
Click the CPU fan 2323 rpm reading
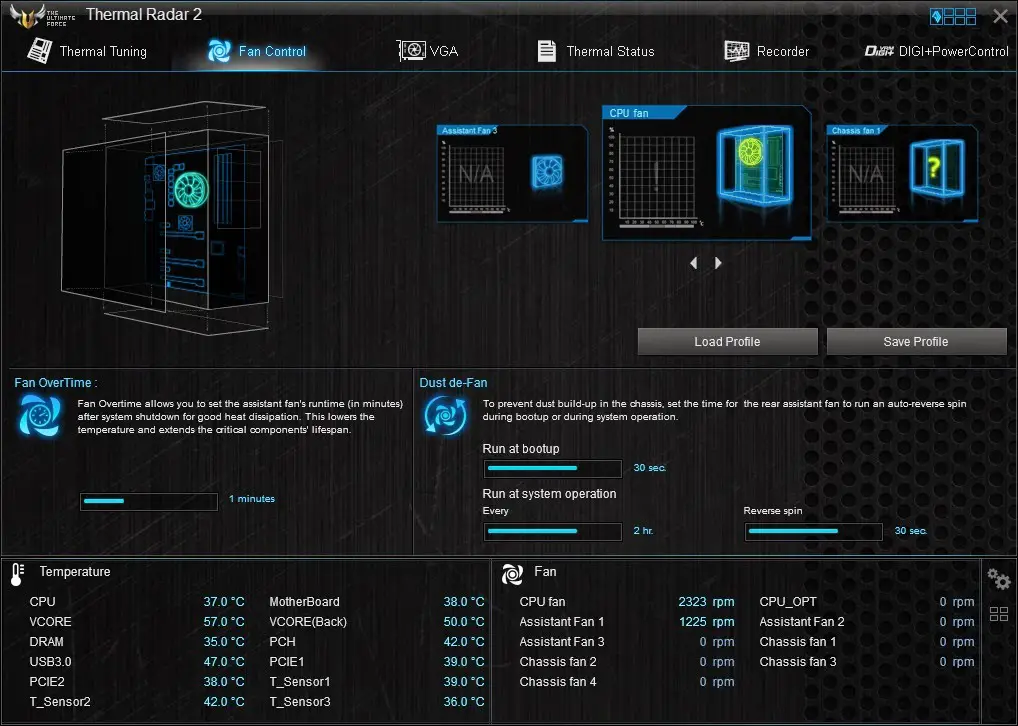(x=706, y=602)
